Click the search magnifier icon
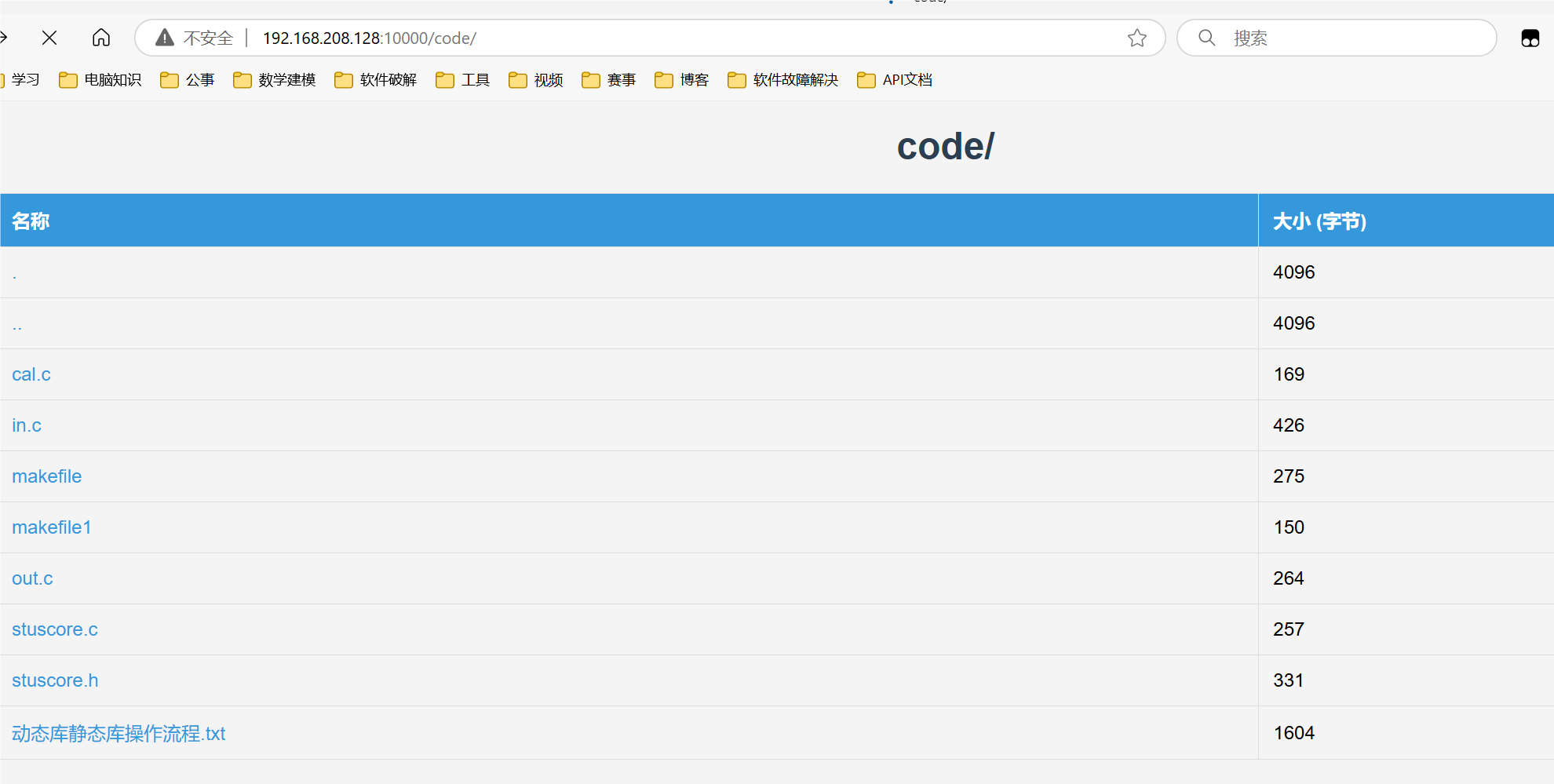Screen dimensions: 1554x784 pyautogui.click(x=1207, y=38)
